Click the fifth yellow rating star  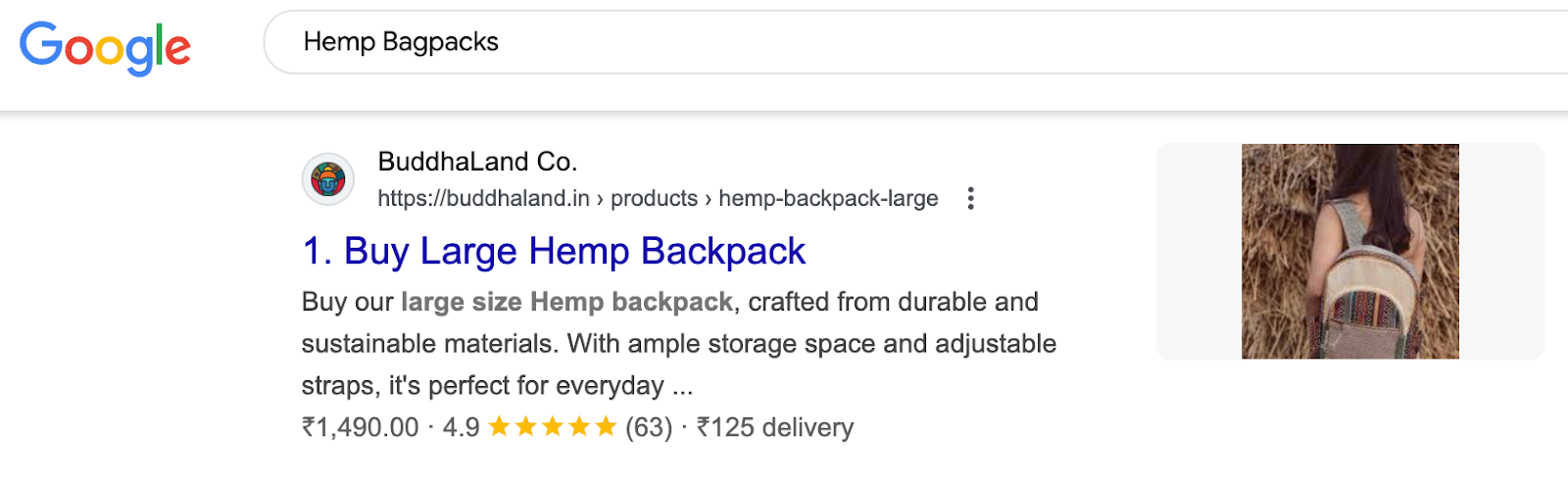[x=606, y=426]
